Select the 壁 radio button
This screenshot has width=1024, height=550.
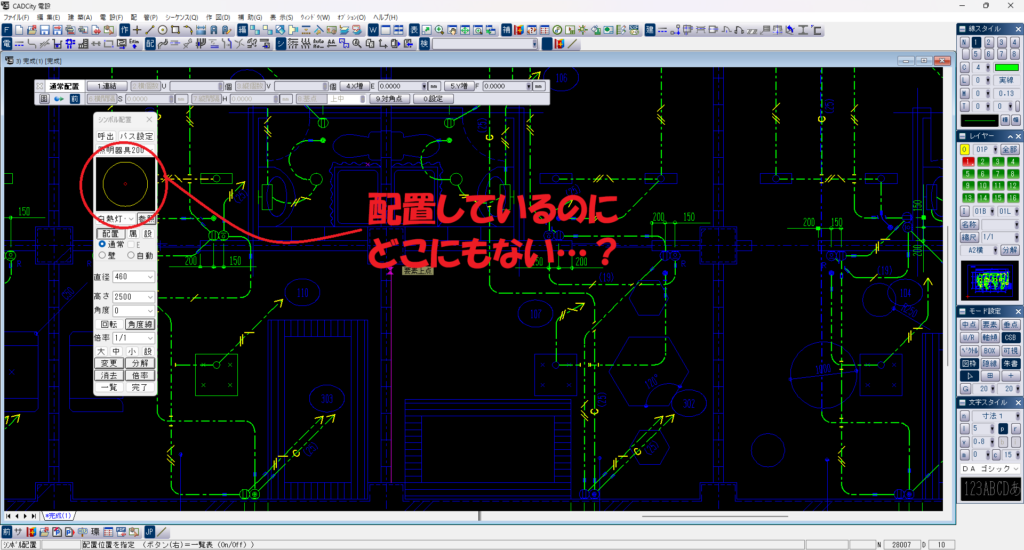[x=103, y=255]
